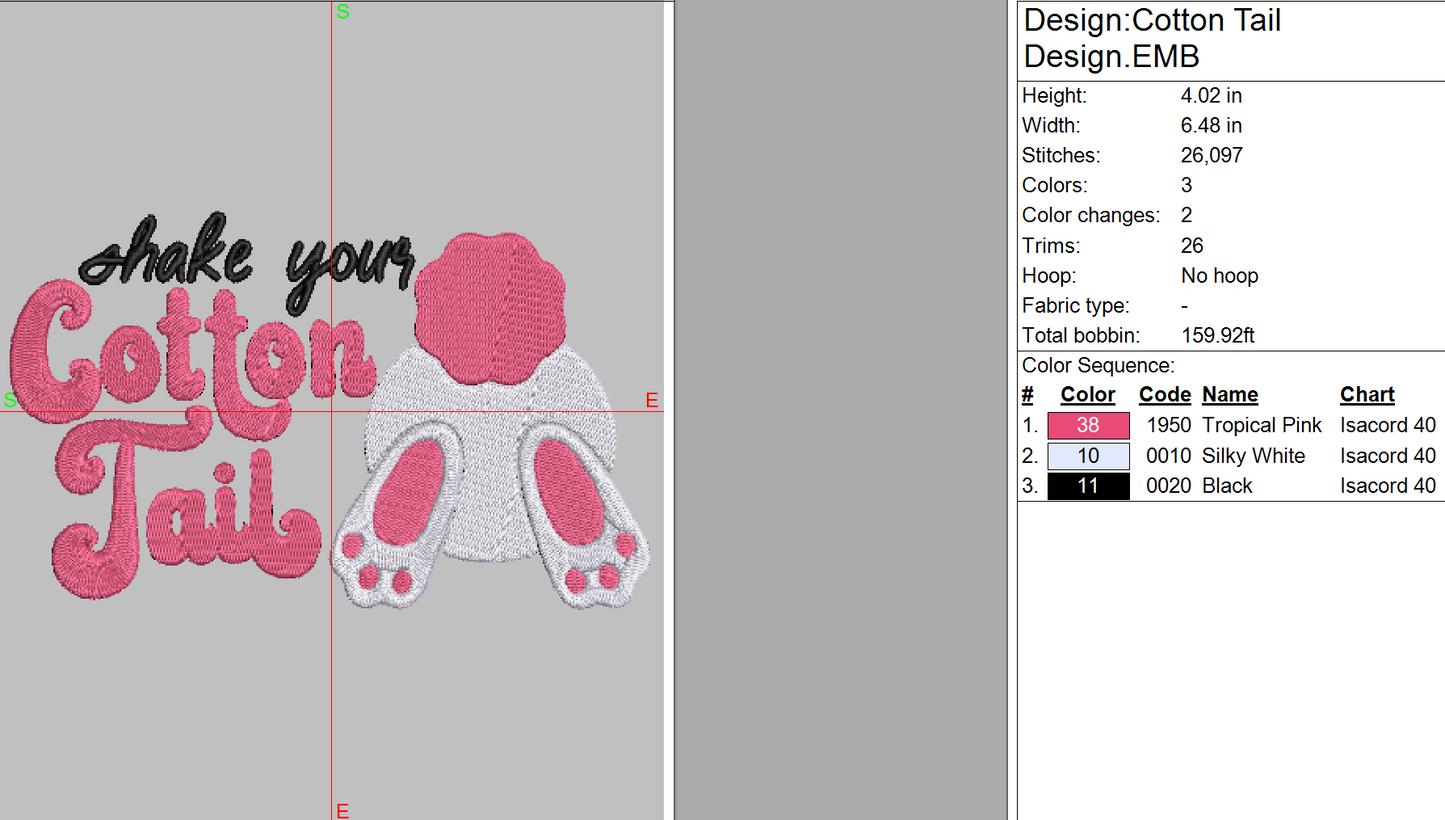Screen dimensions: 1445x820
Task: Click the Chart column header
Action: tap(1367, 395)
